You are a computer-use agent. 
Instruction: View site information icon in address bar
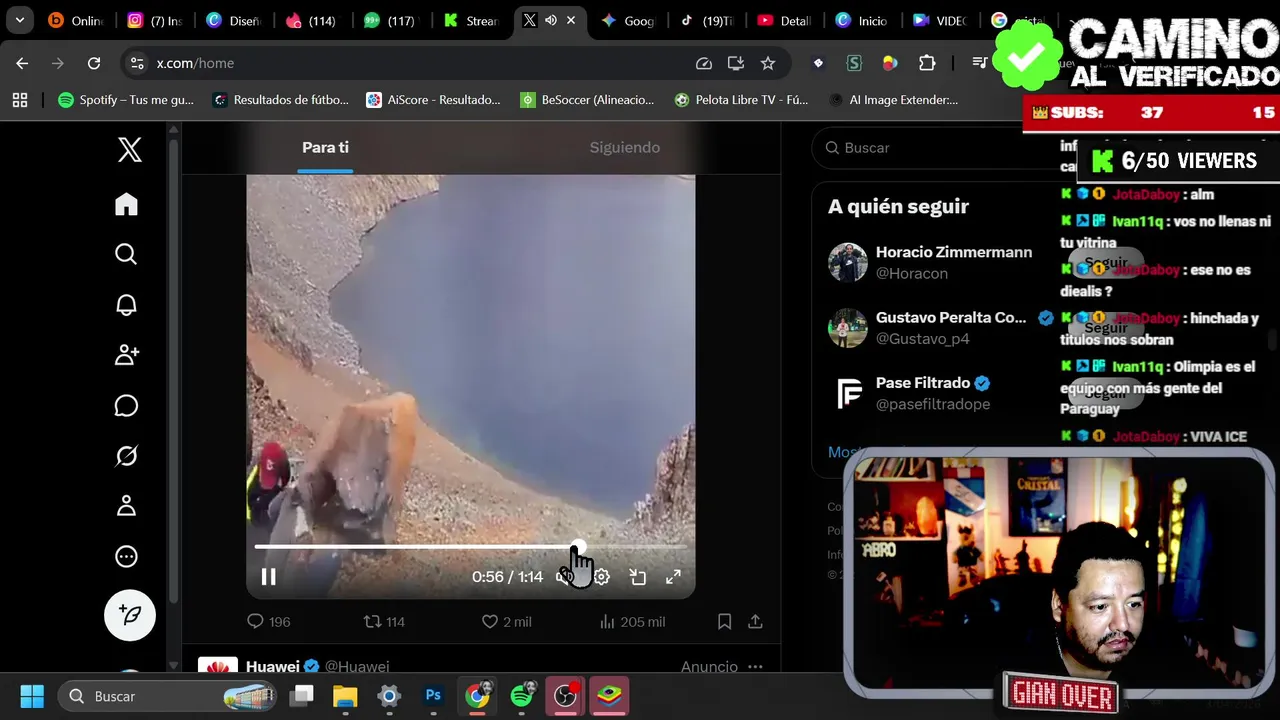(x=137, y=63)
